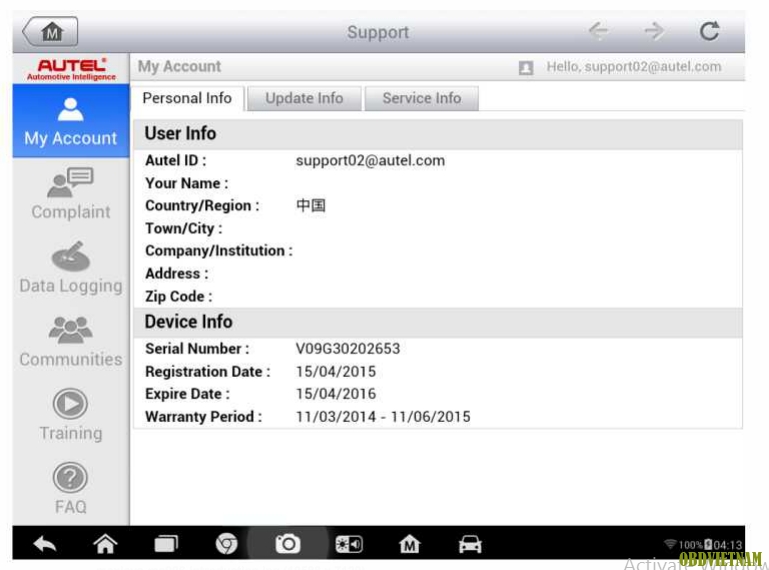This screenshot has height=570, width=769.
Task: Tap the Android home icon in bottom bar
Action: pos(105,544)
